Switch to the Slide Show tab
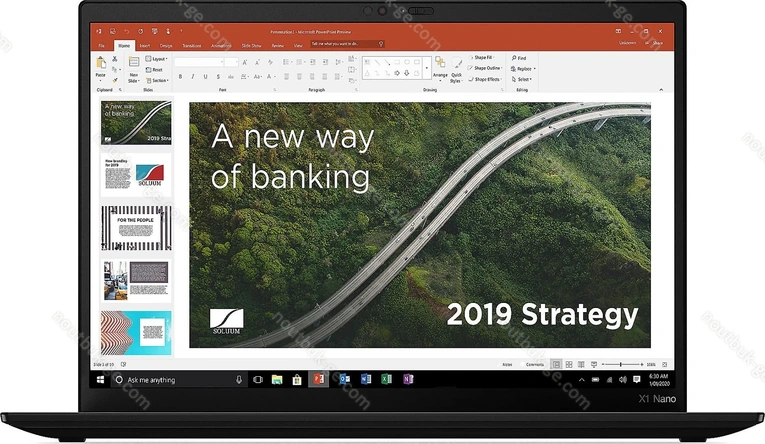 point(251,45)
